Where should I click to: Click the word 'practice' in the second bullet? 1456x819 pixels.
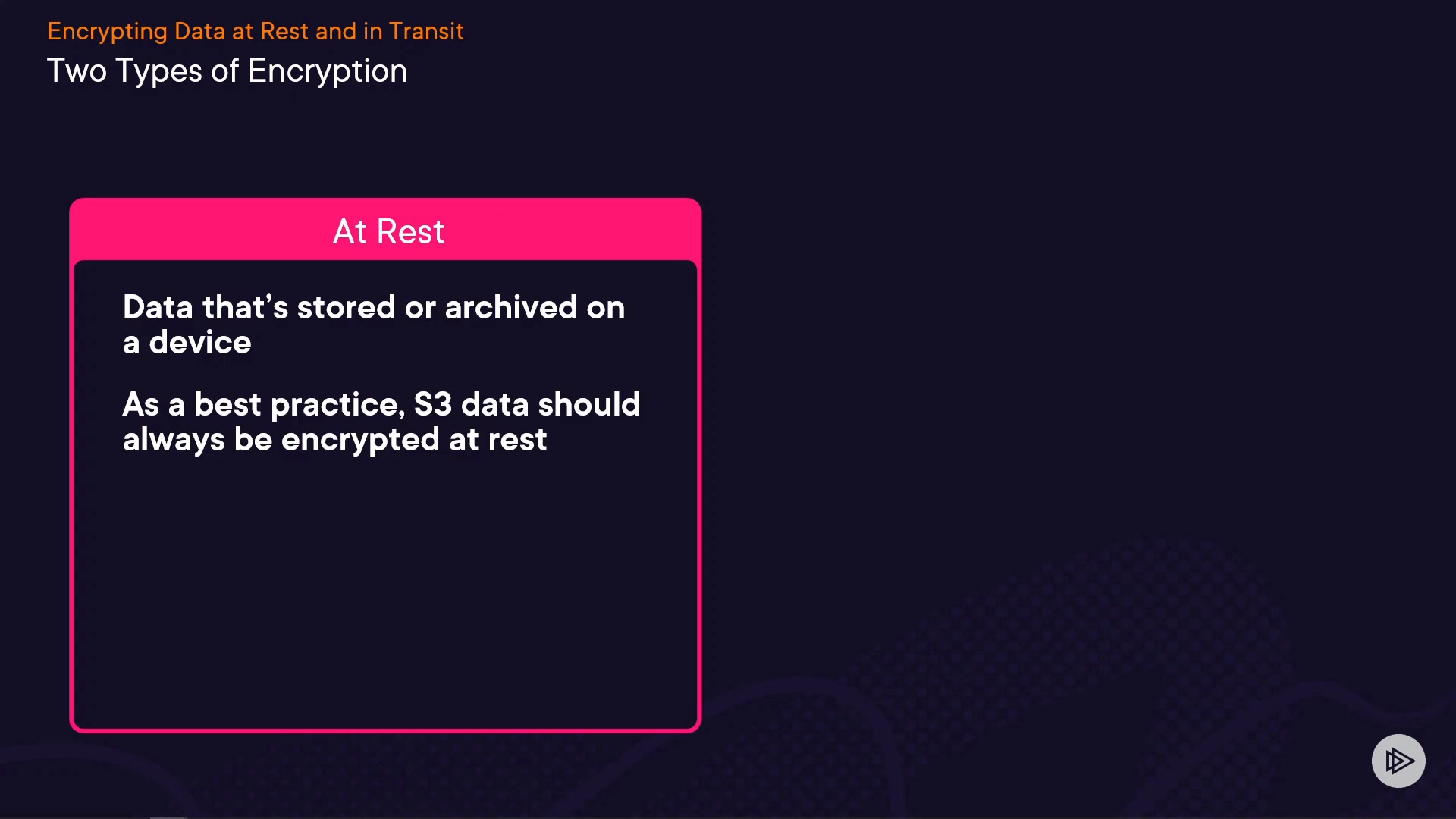pos(336,405)
